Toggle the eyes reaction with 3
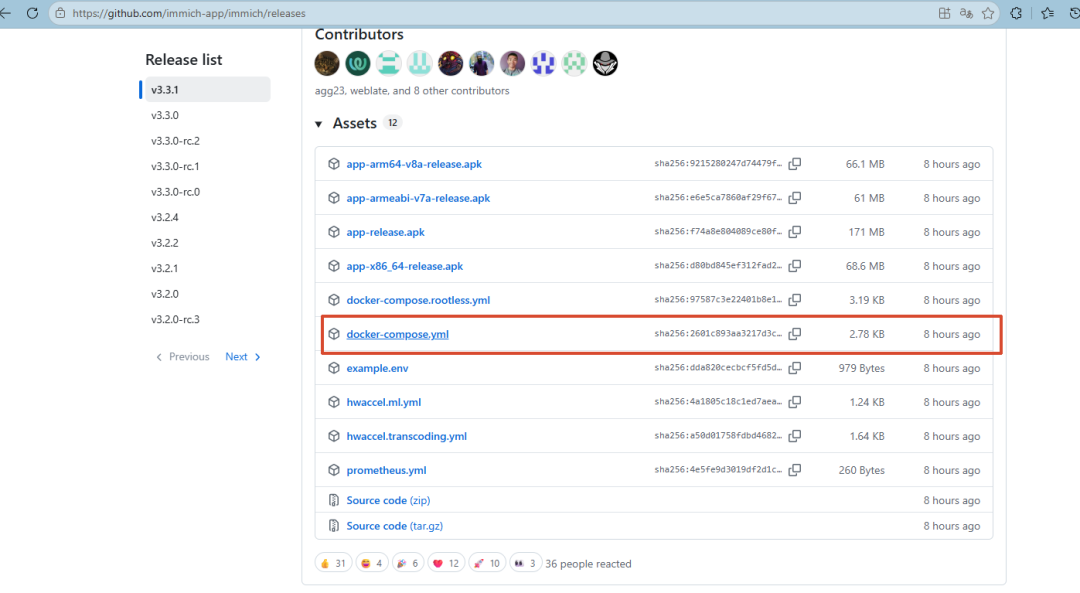This screenshot has width=1080, height=593. point(525,563)
